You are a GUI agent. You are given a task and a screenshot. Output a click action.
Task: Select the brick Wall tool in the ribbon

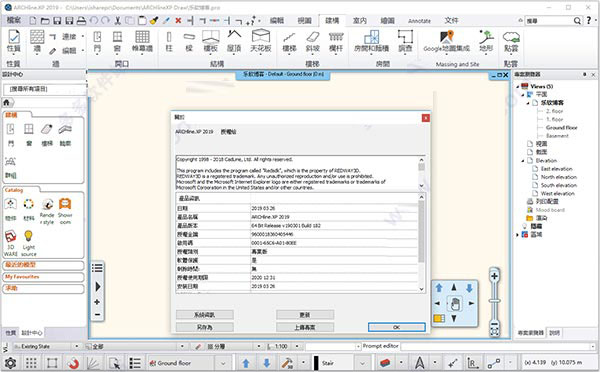click(x=37, y=41)
